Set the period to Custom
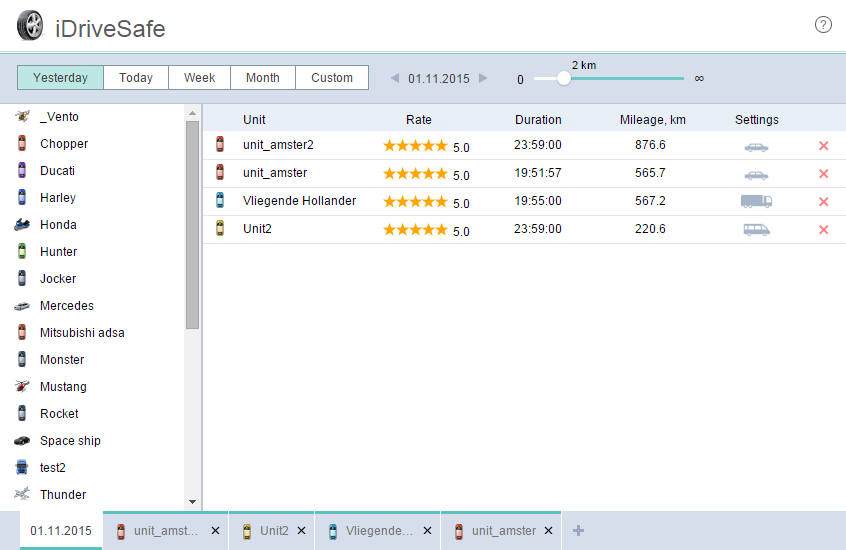Image resolution: width=846 pixels, height=550 pixels. pyautogui.click(x=331, y=78)
